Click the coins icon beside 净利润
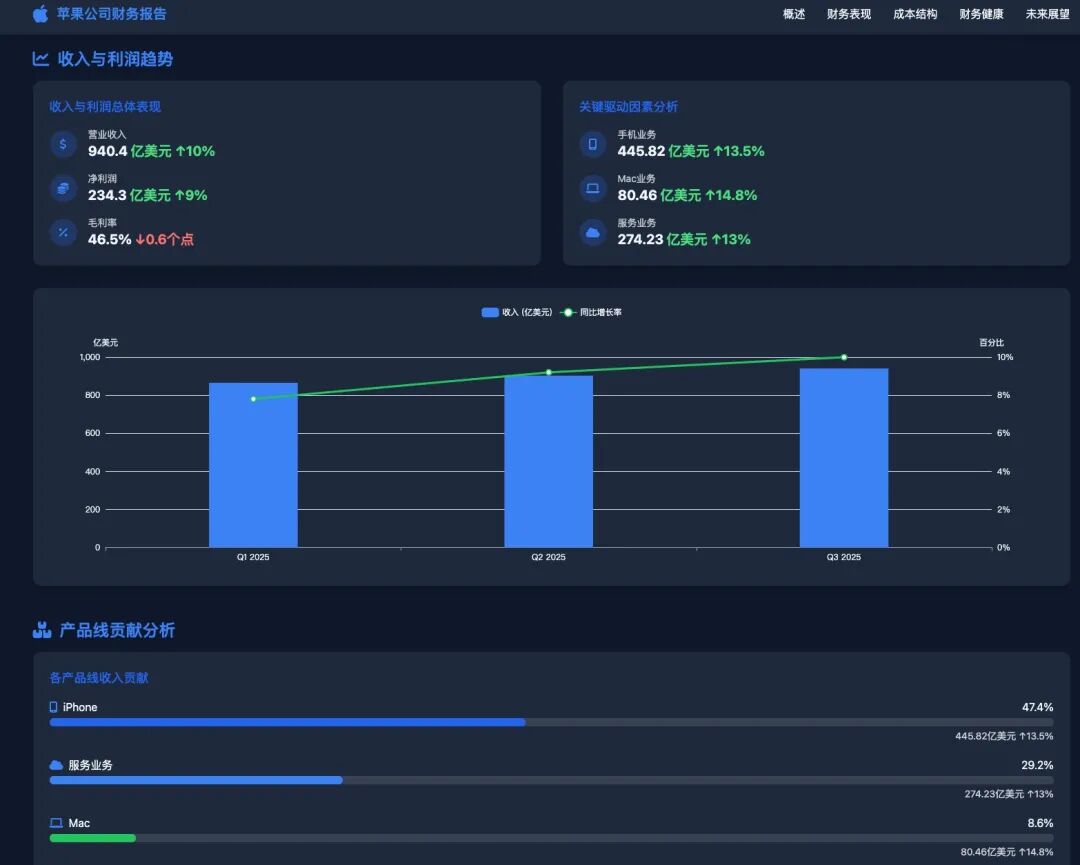Image resolution: width=1080 pixels, height=865 pixels. [x=63, y=188]
